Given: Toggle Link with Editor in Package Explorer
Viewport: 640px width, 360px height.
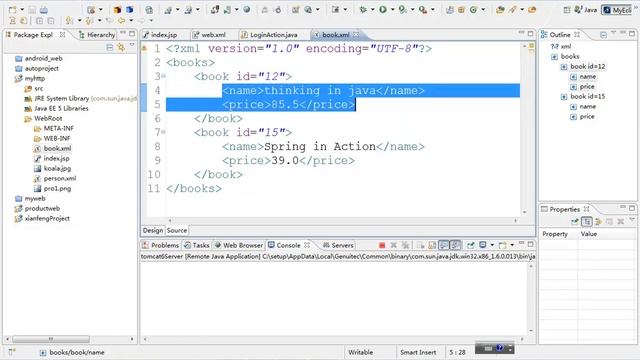Looking at the screenshot, I should (121, 48).
